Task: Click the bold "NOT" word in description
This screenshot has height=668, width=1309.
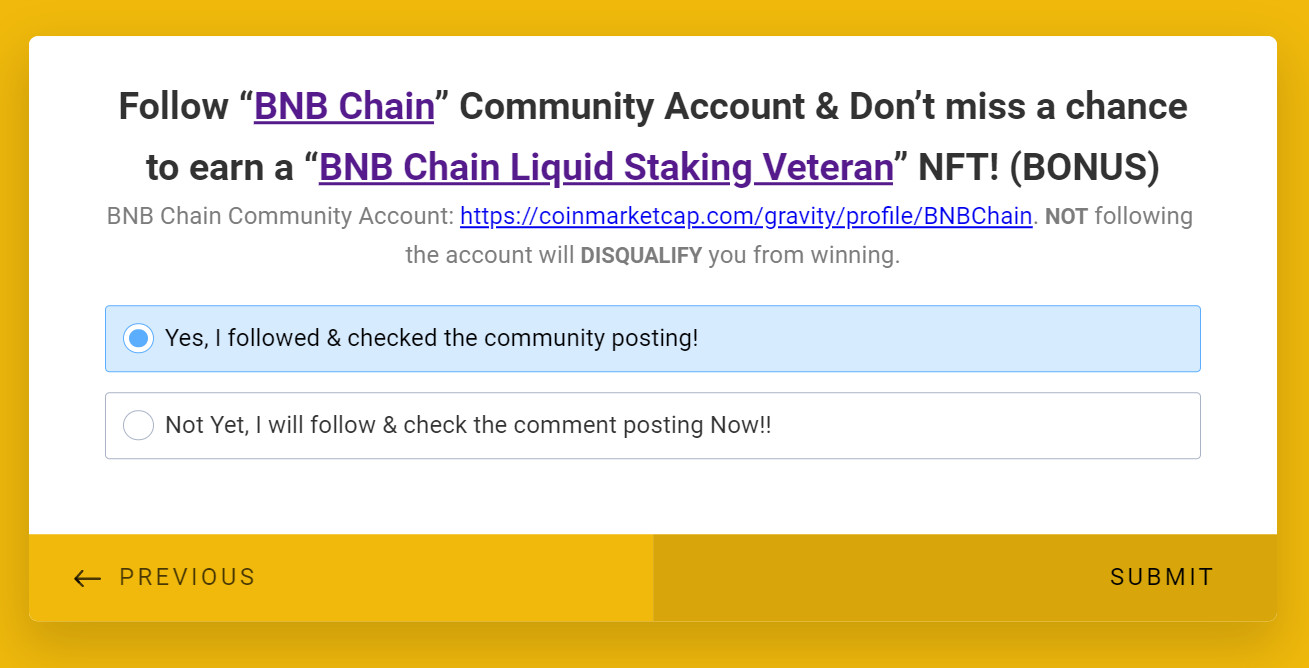Action: tap(1066, 217)
